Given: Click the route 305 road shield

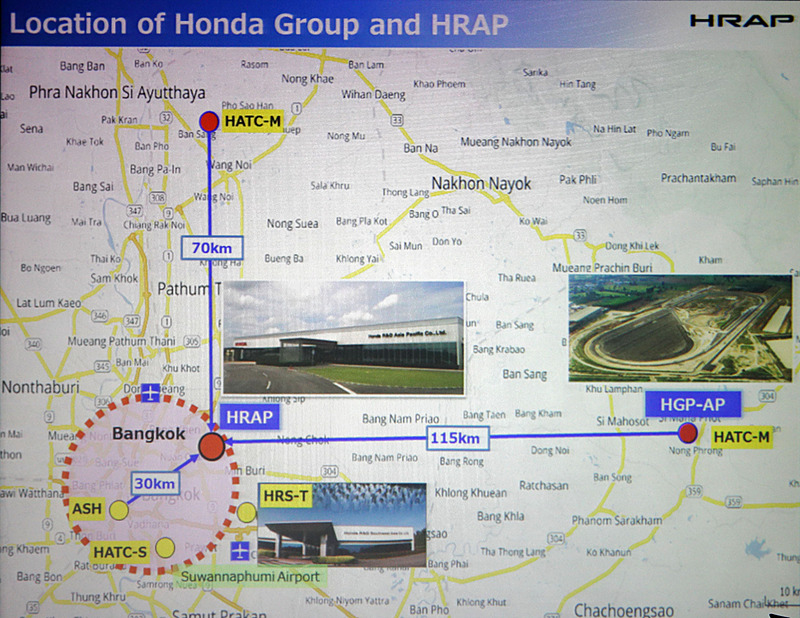Looking at the screenshot, I should tap(192, 341).
